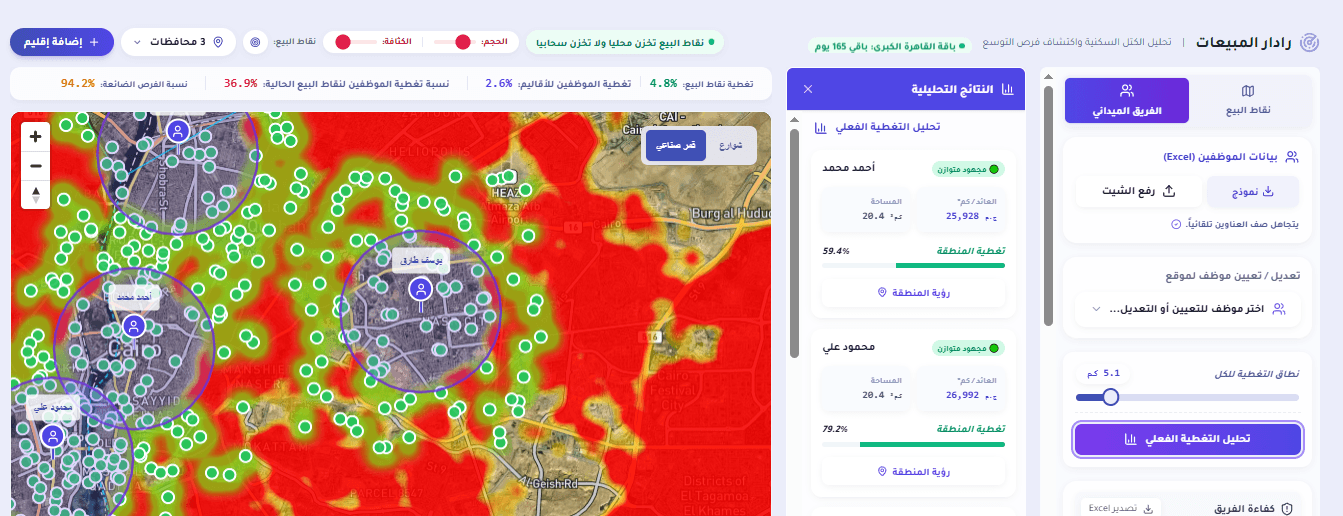Screen dimensions: 1343x516
Task: Click the يوسف طارق map label
Action: tap(420, 259)
